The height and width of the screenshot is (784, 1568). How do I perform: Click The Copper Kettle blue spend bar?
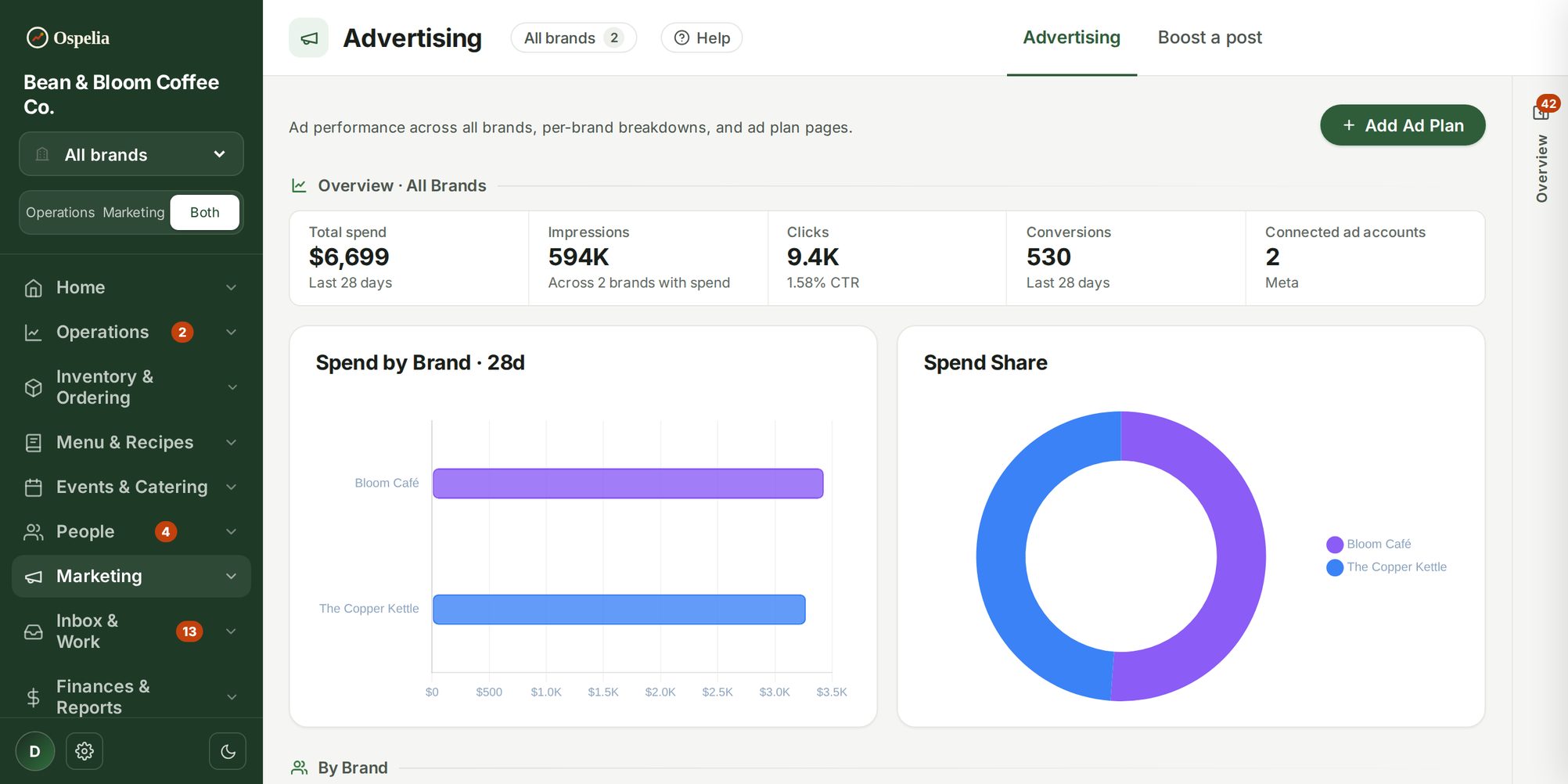[619, 610]
